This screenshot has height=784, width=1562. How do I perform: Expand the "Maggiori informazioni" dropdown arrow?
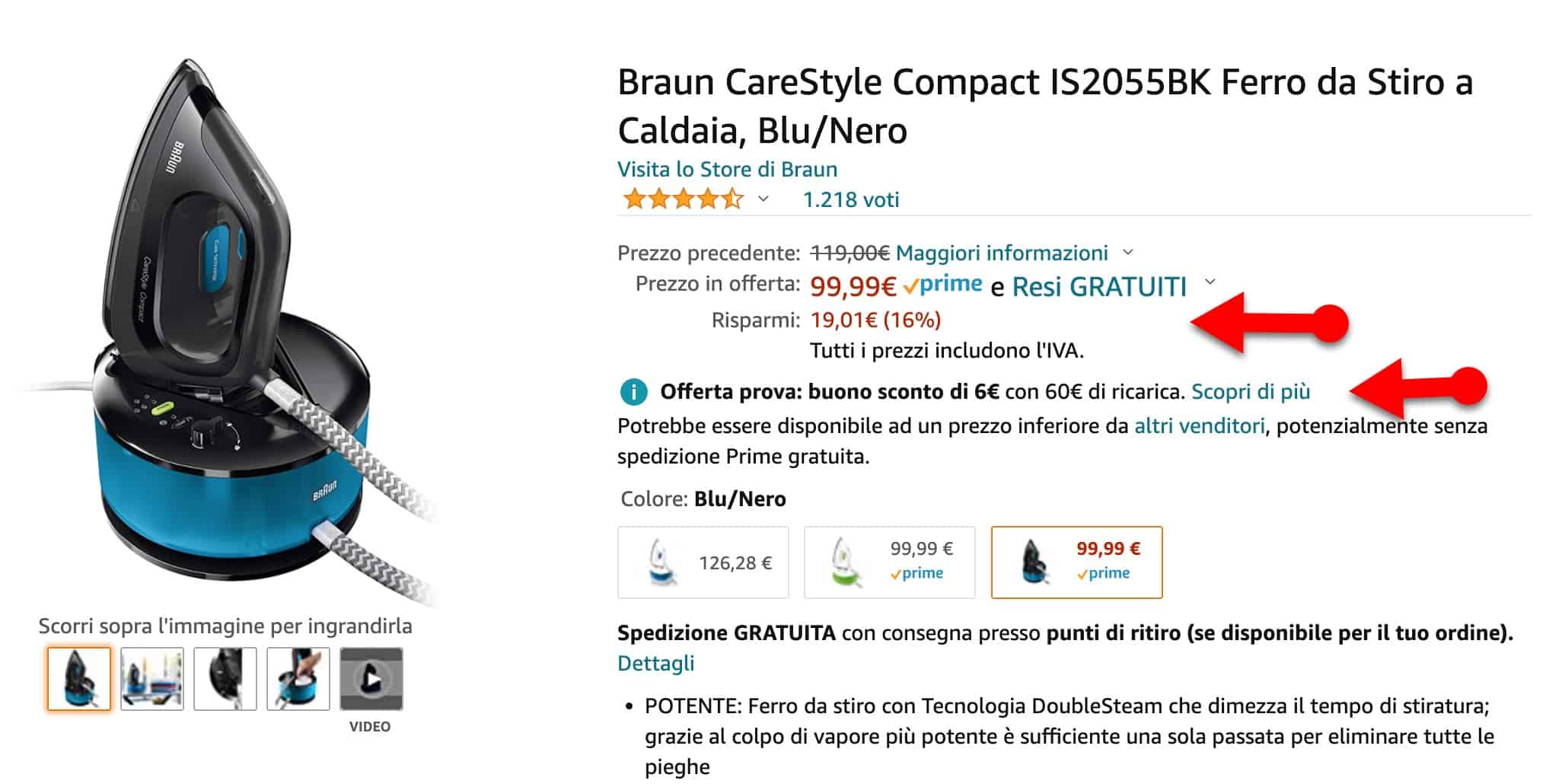(x=1128, y=253)
